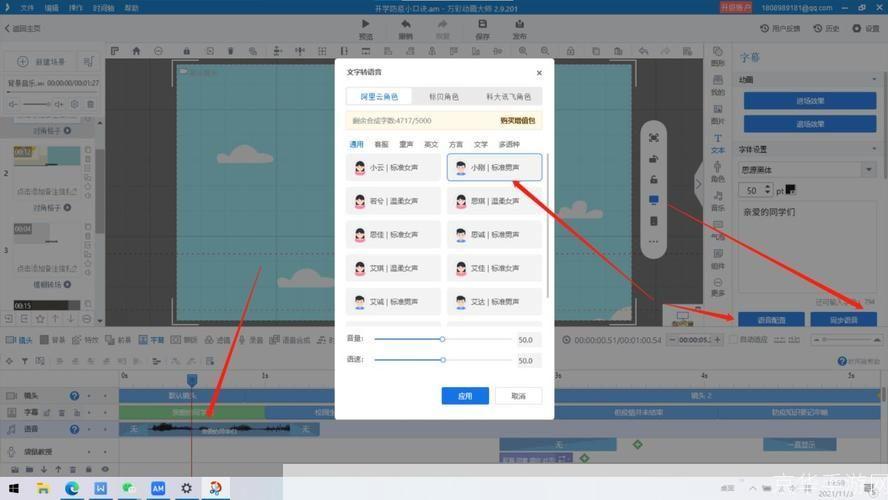Viewport: 888px width, 500px height.
Task: Return to home via 返回主页
Action: 23,28
